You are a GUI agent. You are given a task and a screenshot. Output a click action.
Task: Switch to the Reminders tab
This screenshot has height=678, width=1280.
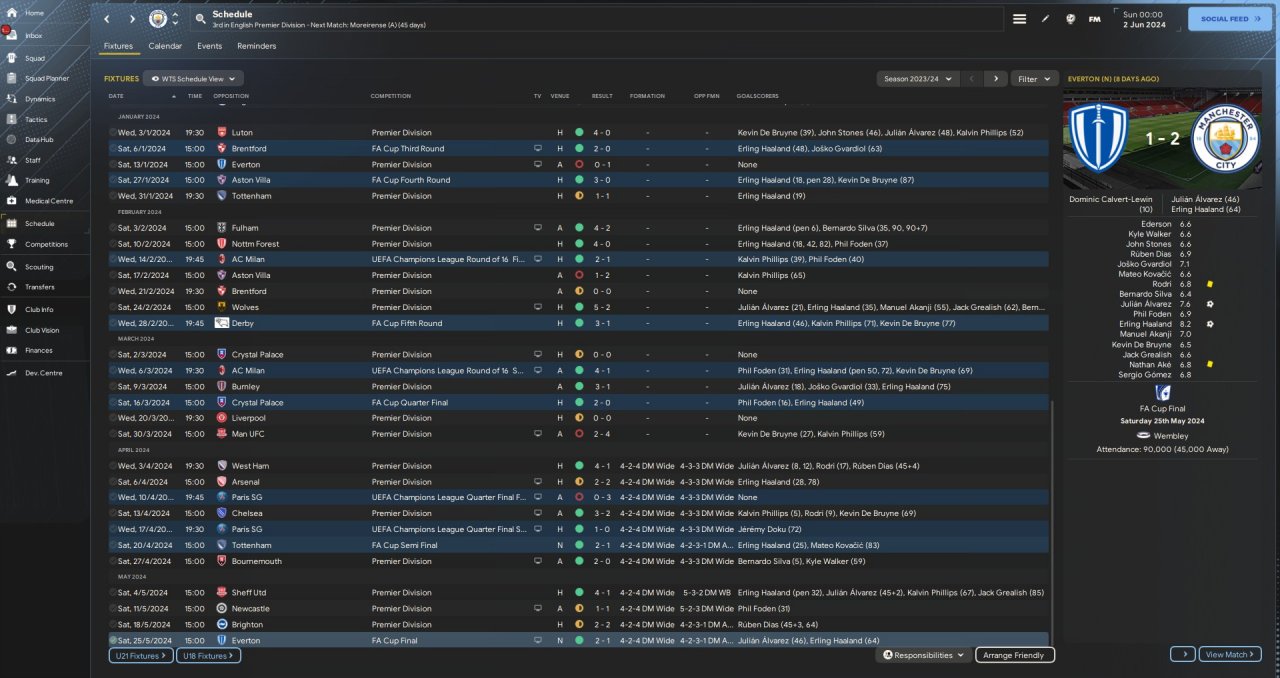(x=257, y=46)
